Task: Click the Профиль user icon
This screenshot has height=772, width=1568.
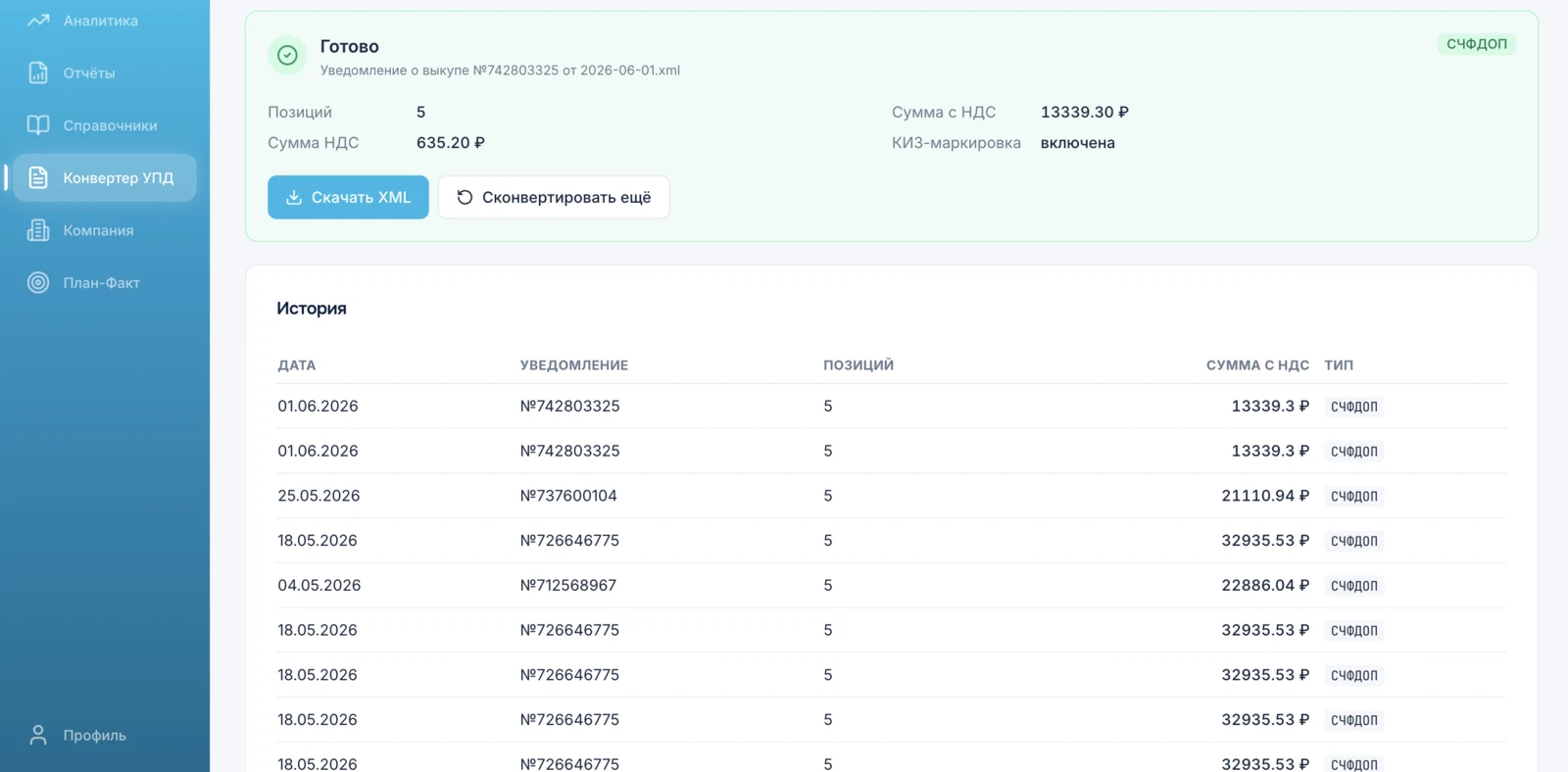Action: [x=38, y=735]
